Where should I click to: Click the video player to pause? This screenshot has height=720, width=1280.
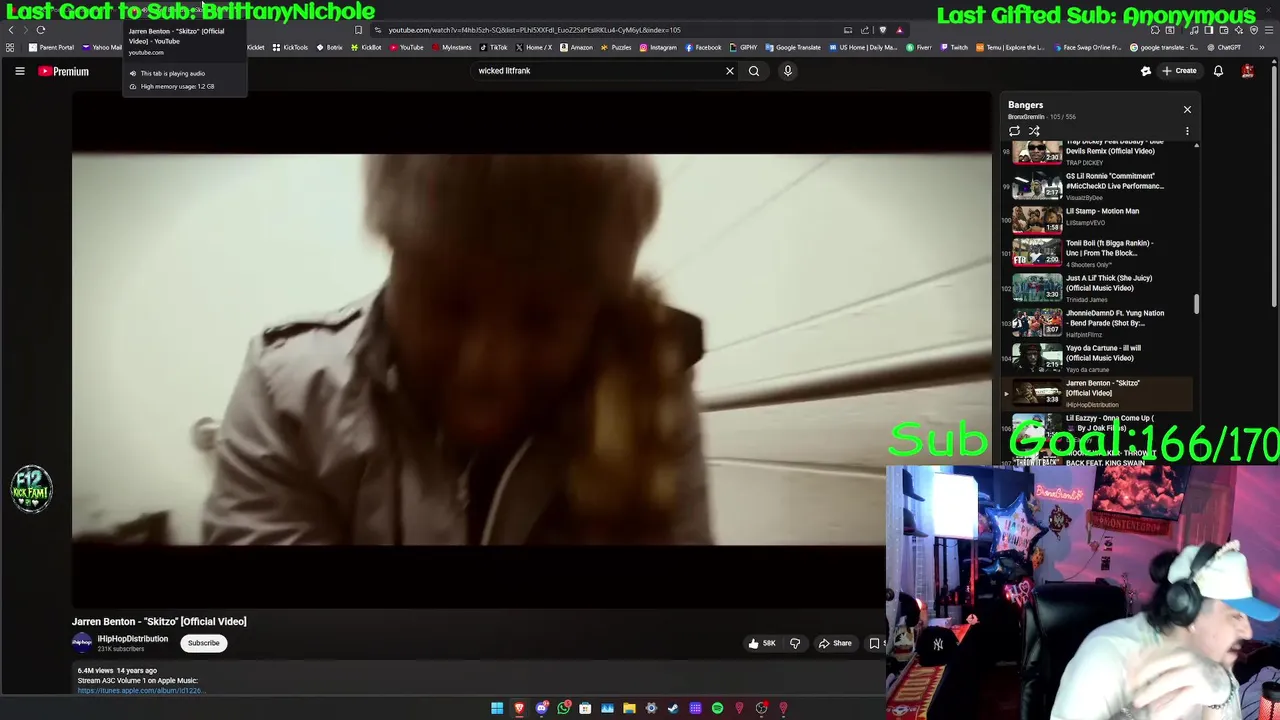pos(532,349)
